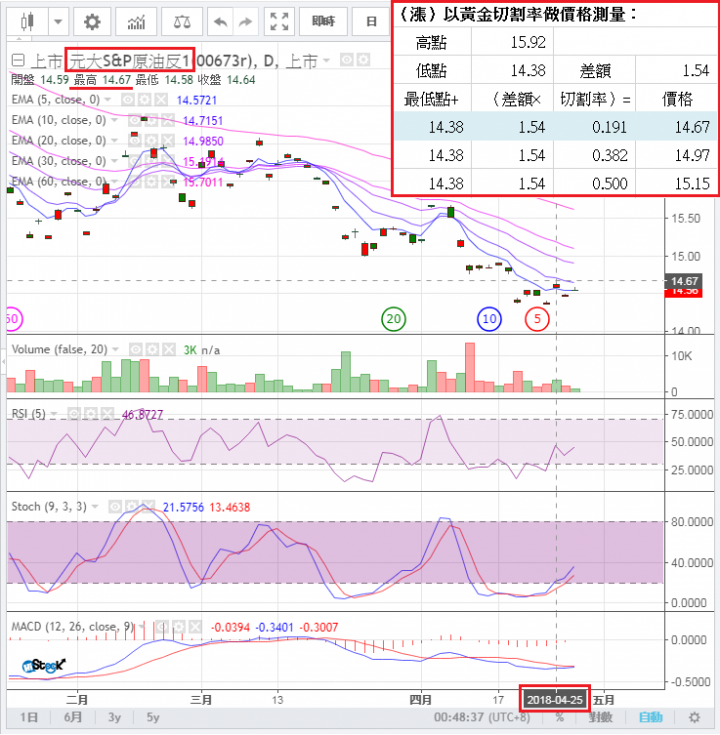Hide the EMA 5 indicator
Image resolution: width=720 pixels, height=735 pixels.
(128, 99)
